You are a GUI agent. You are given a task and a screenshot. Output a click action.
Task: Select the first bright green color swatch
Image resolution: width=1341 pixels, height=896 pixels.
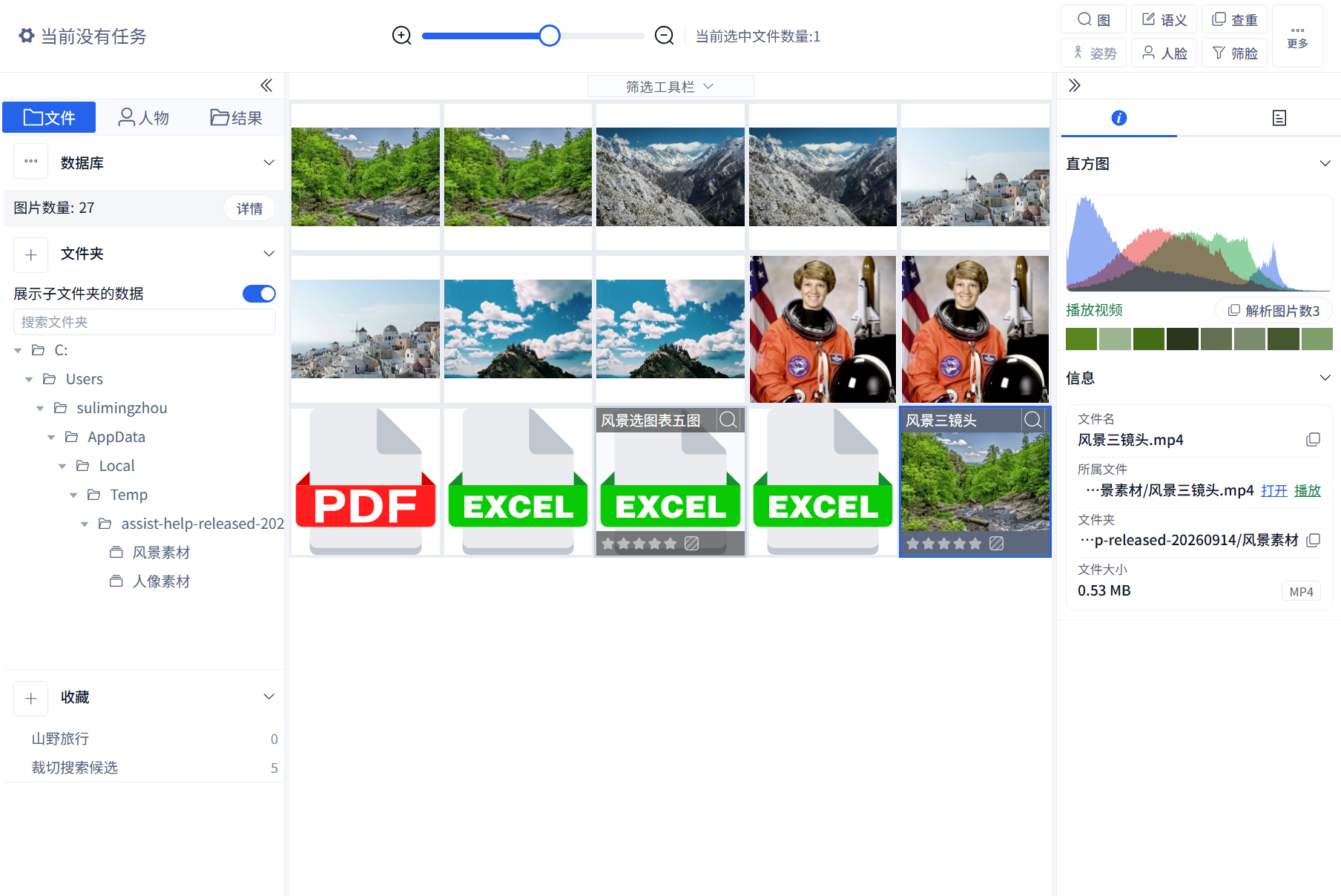(x=1081, y=339)
